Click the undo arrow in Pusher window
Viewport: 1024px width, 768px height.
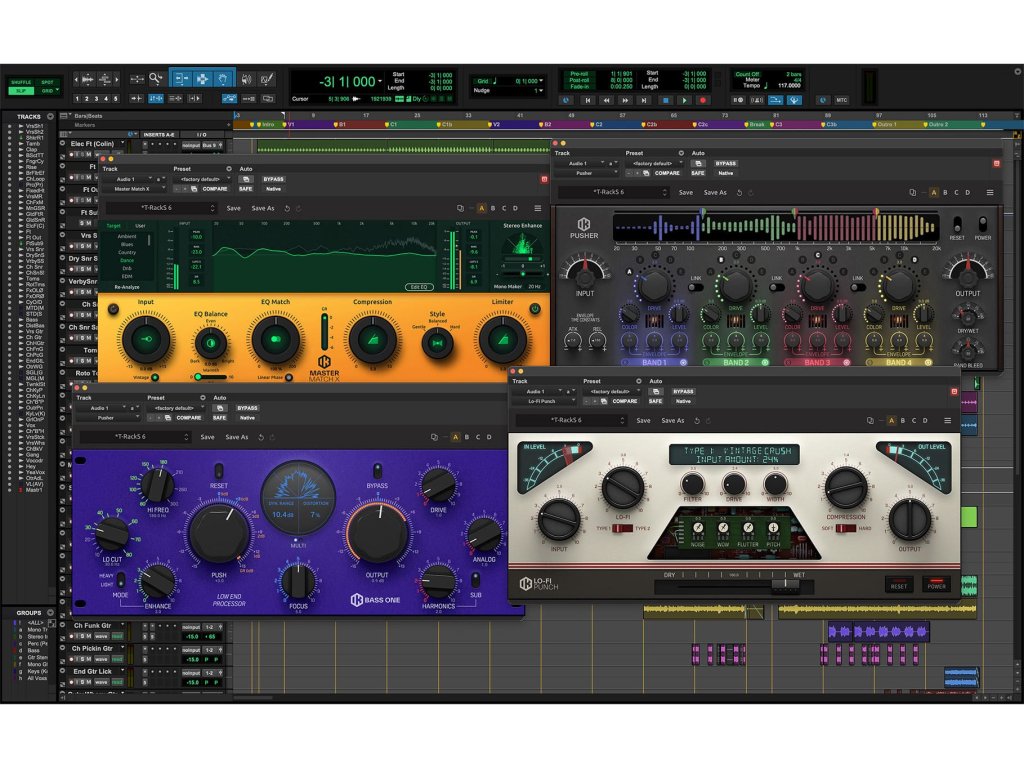point(739,193)
